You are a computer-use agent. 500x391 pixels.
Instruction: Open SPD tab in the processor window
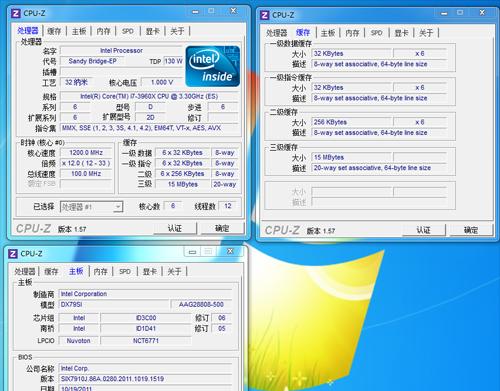[x=128, y=31]
